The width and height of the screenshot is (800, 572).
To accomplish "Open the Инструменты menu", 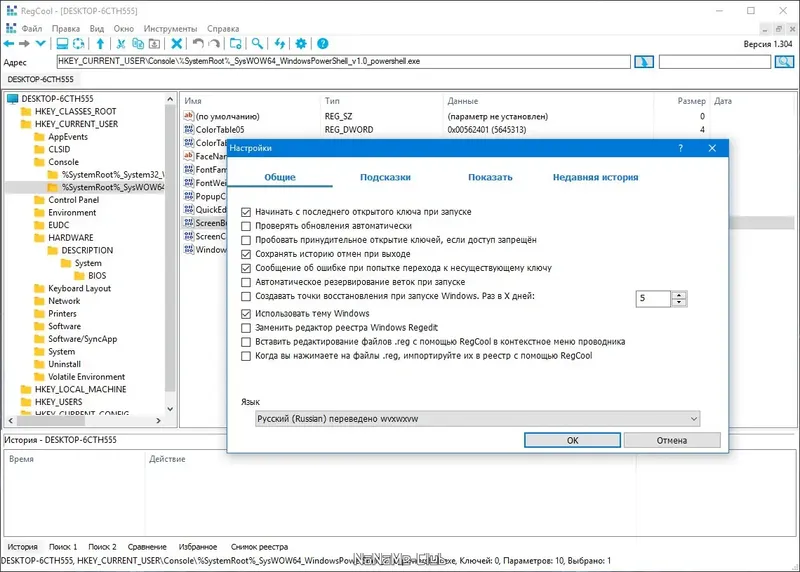I will click(170, 29).
